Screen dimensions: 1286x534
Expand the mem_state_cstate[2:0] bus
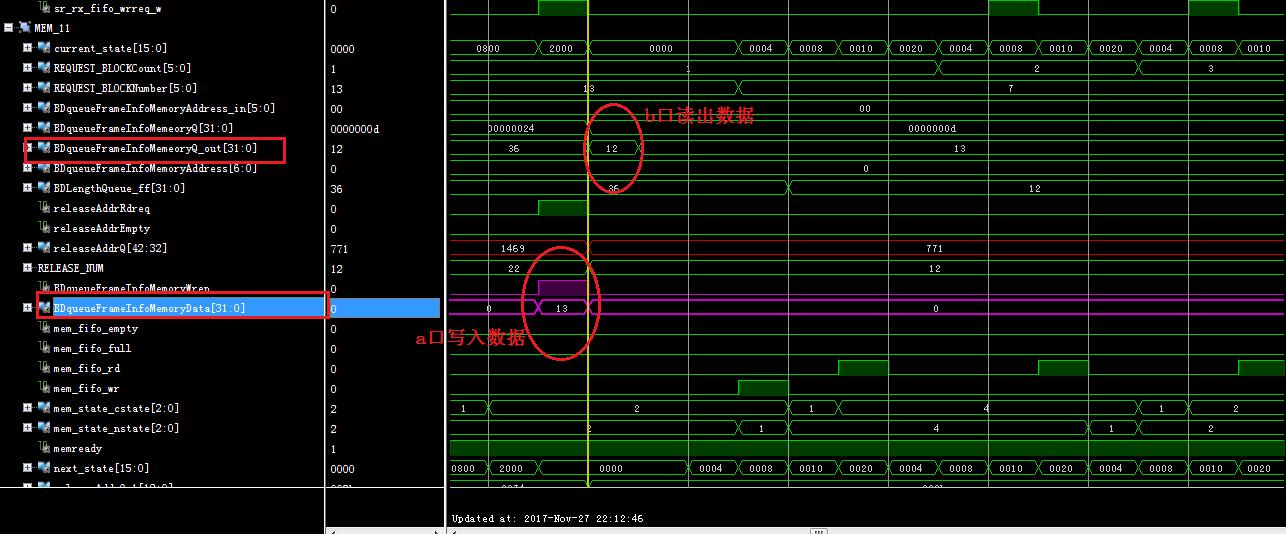point(28,408)
